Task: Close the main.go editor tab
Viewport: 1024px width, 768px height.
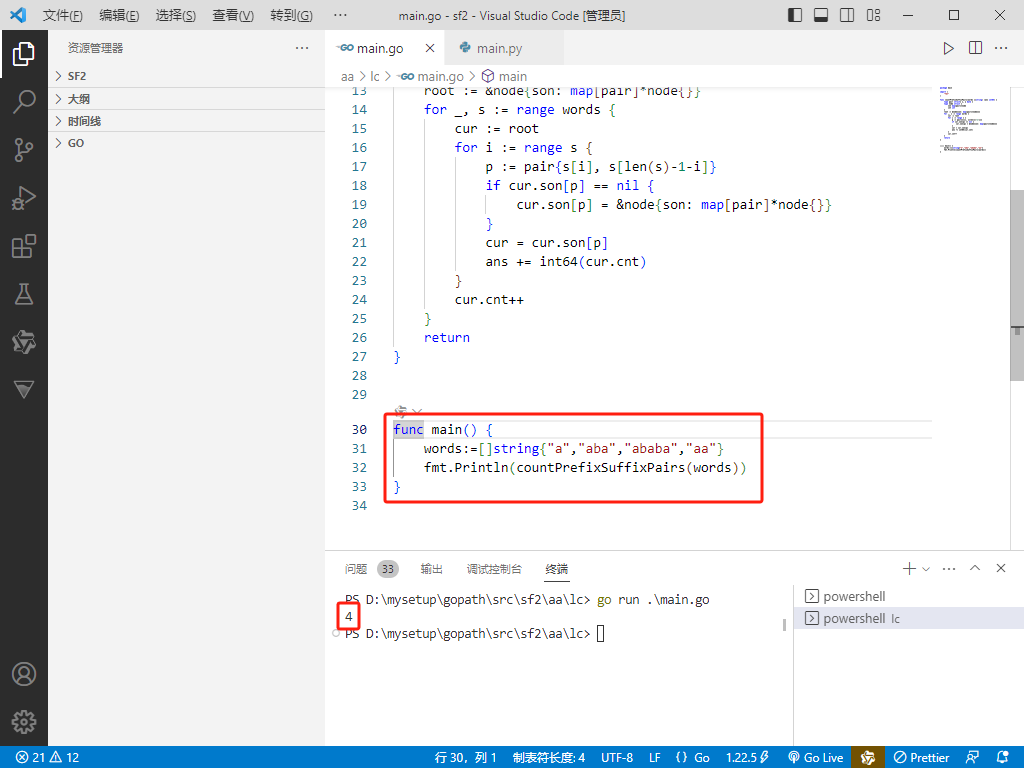Action: click(x=430, y=48)
